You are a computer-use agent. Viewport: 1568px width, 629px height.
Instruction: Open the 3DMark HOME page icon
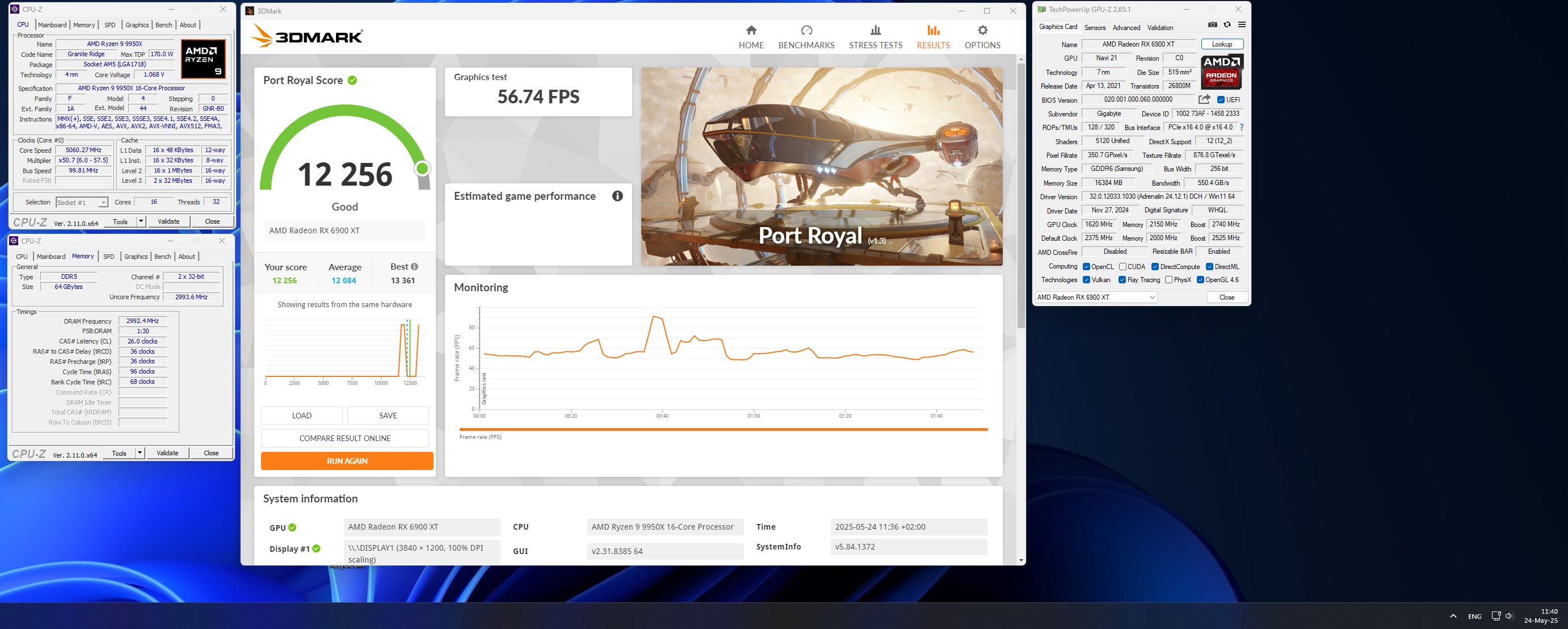point(751,31)
